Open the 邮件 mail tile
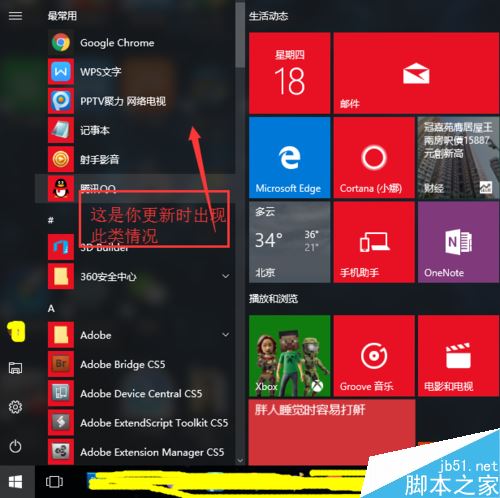This screenshot has width=500, height=498. (416, 73)
